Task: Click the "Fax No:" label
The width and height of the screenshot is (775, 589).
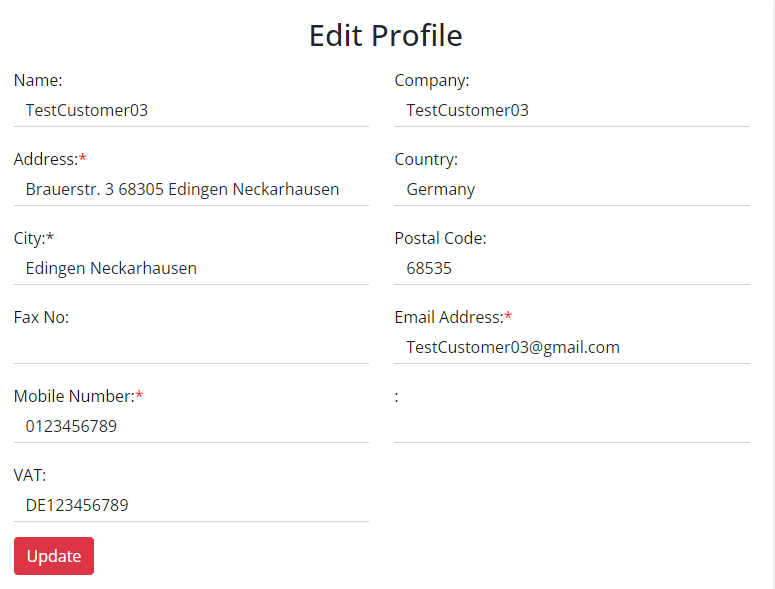Action: click(41, 317)
